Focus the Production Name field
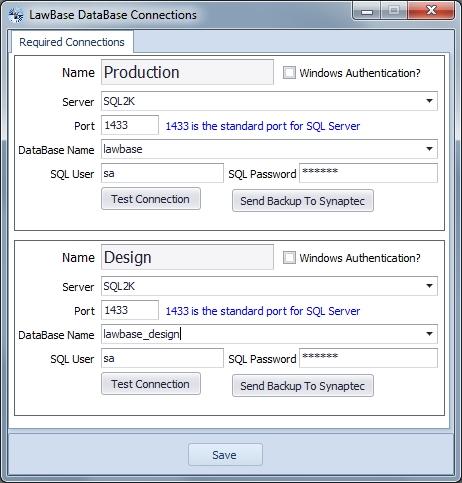 [x=187, y=72]
